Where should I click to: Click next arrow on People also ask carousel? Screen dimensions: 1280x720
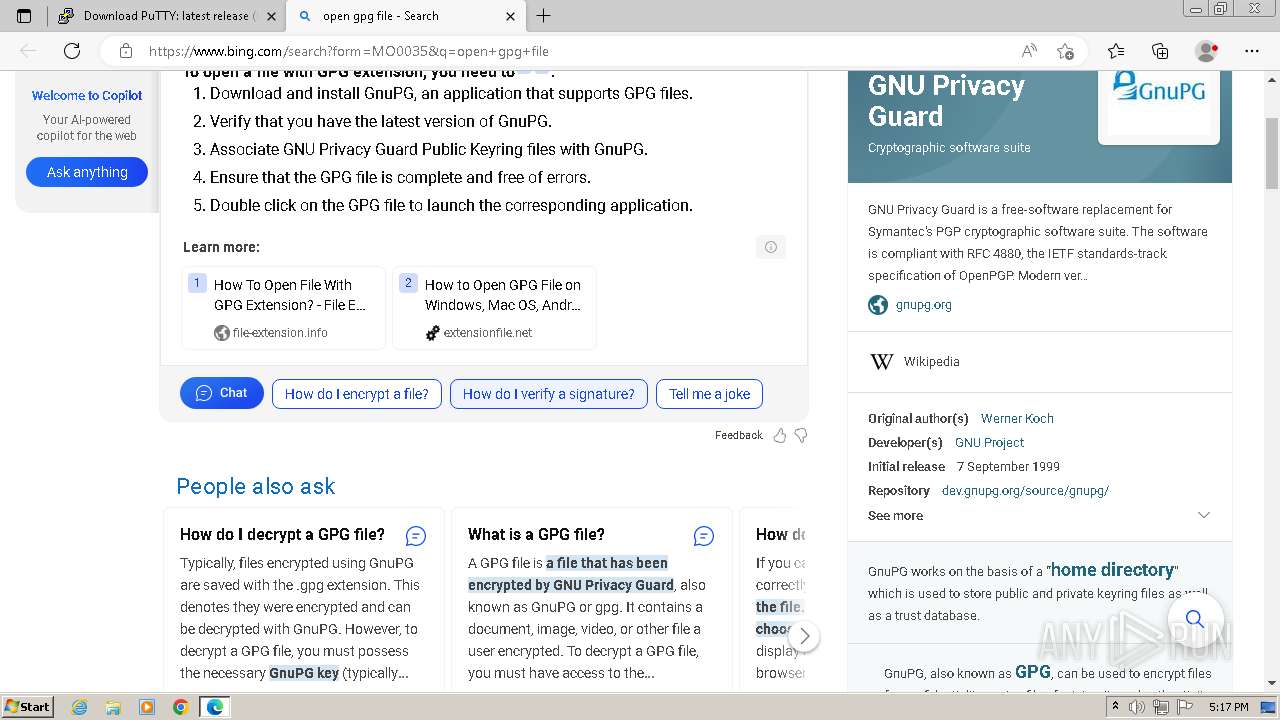[x=804, y=636]
